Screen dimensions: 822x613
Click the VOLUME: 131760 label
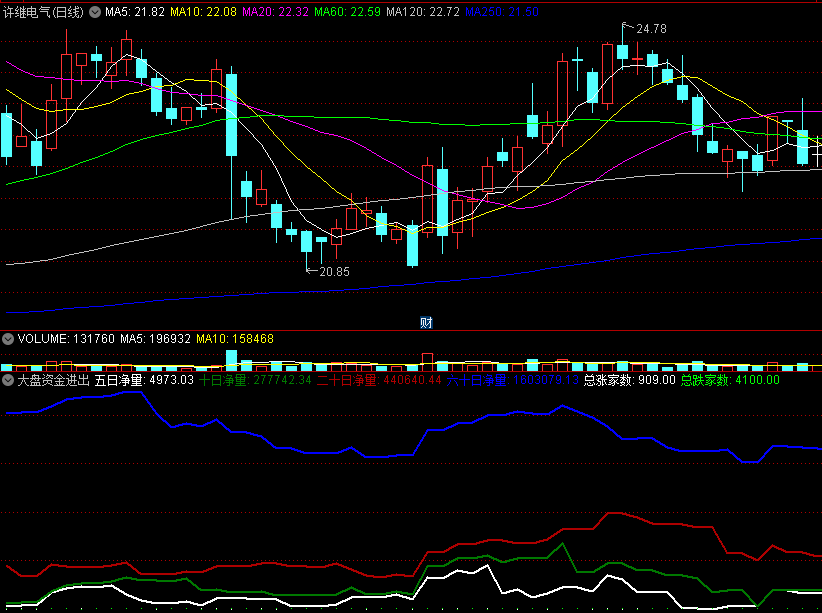coord(66,339)
